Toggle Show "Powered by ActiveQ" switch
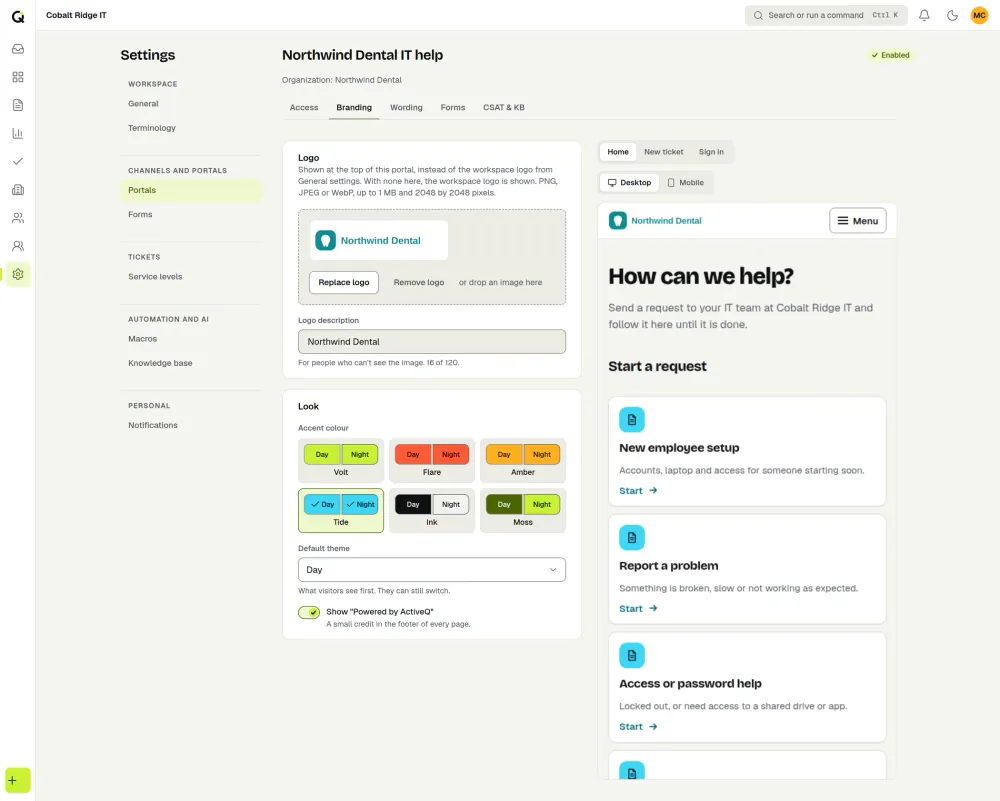Image resolution: width=1000 pixels, height=801 pixels. [309, 612]
